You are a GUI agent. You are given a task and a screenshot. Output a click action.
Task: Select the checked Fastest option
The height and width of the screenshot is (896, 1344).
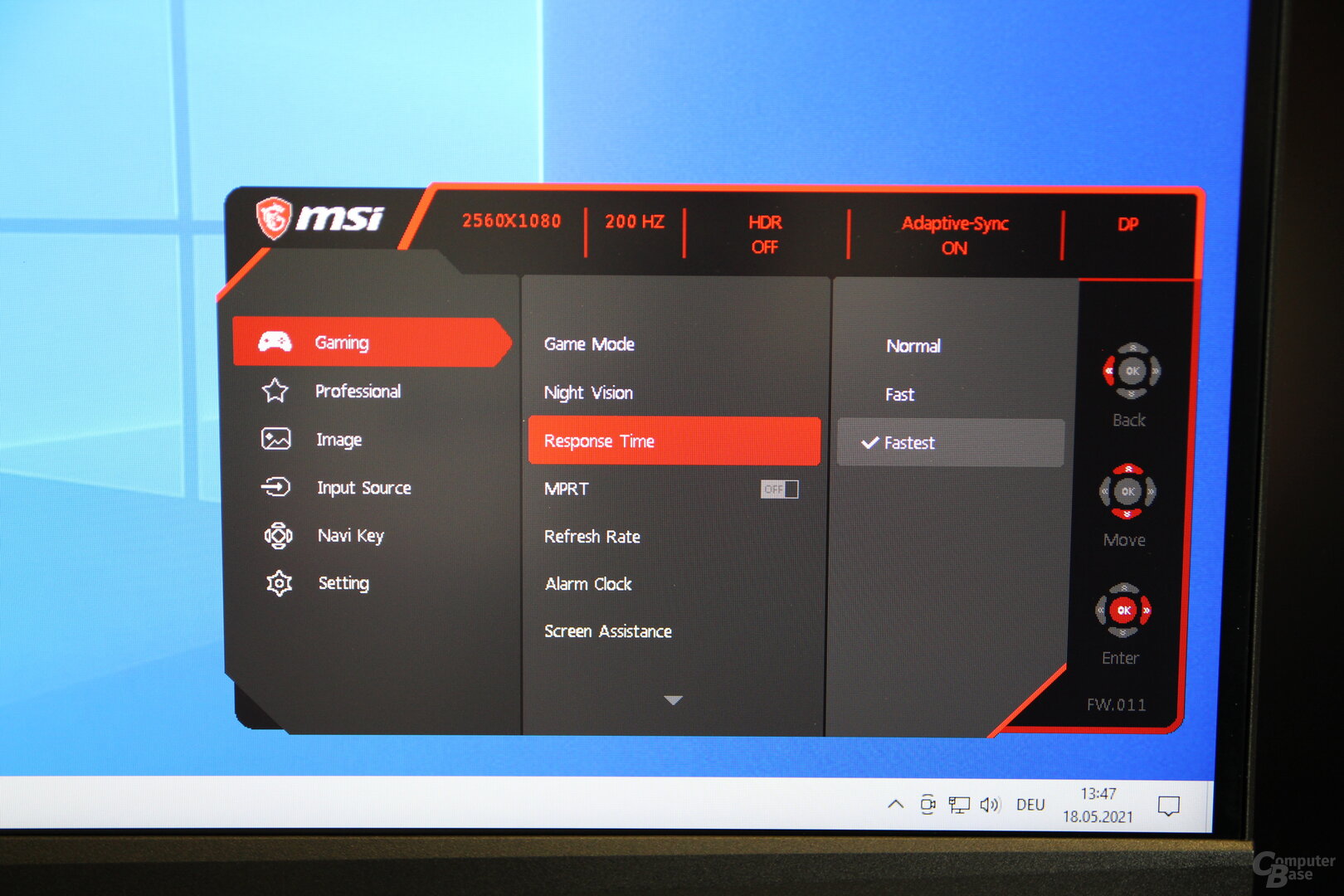[951, 443]
